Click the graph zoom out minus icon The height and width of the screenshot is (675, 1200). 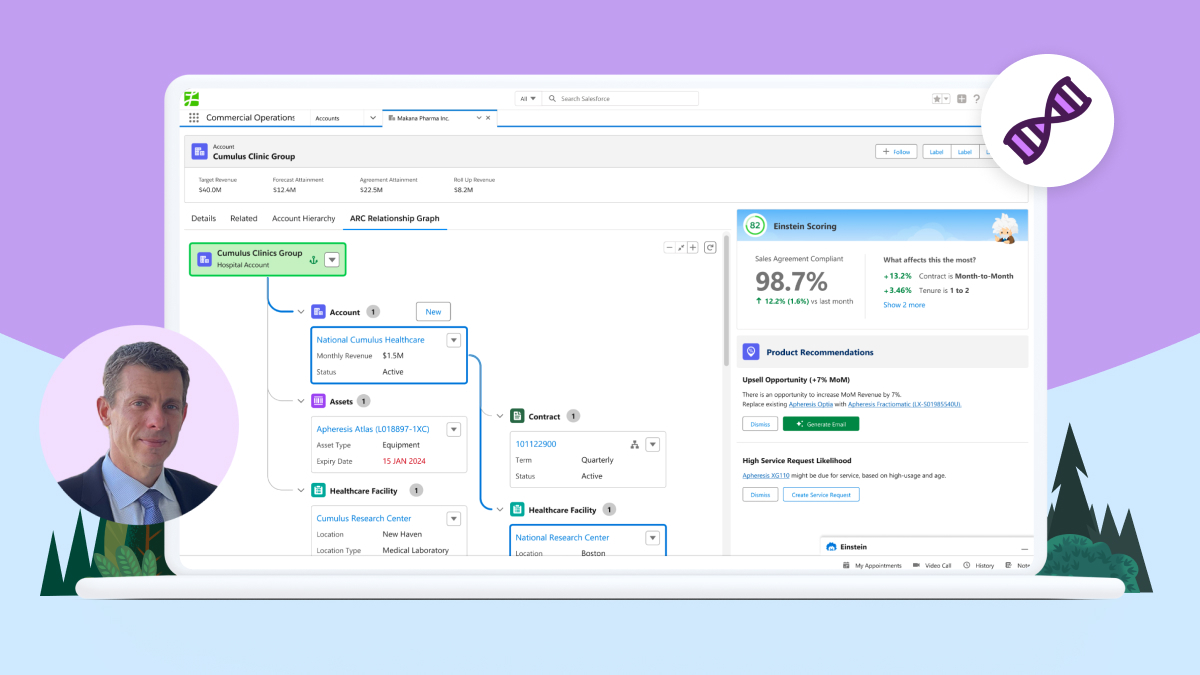(x=670, y=247)
